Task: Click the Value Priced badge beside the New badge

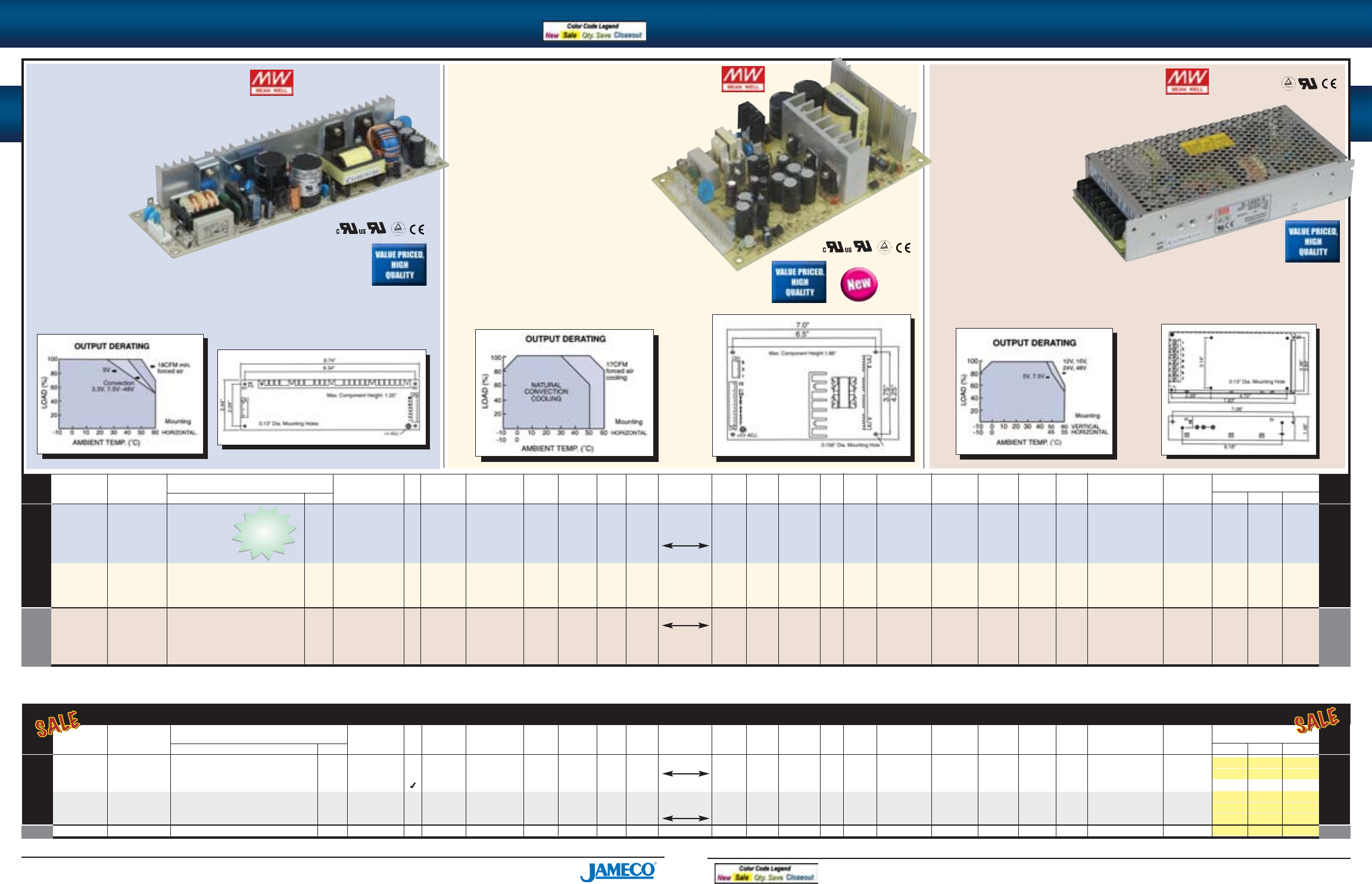Action: 799,282
